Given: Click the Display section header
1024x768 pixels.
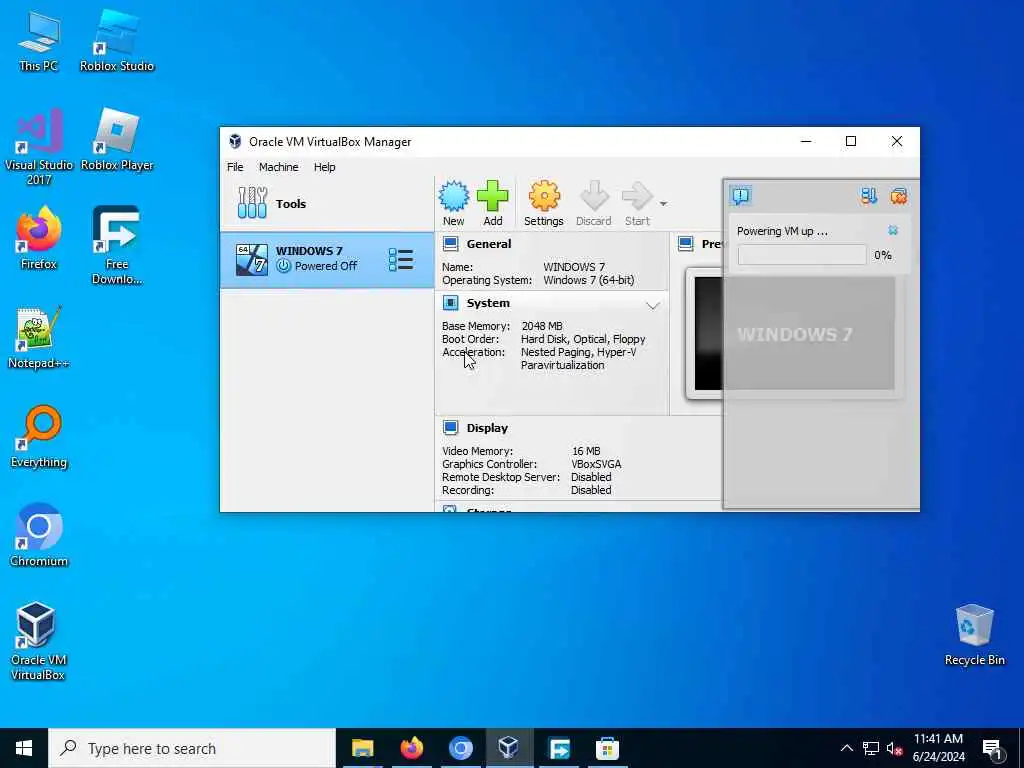Looking at the screenshot, I should click(487, 428).
